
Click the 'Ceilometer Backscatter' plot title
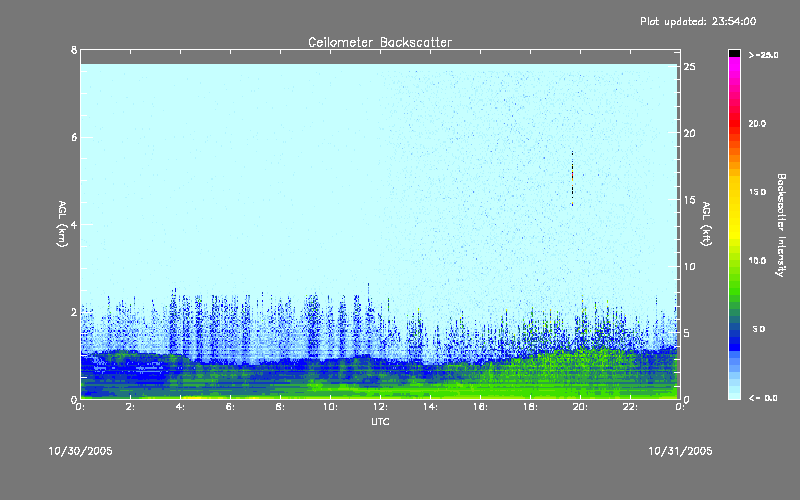click(380, 42)
